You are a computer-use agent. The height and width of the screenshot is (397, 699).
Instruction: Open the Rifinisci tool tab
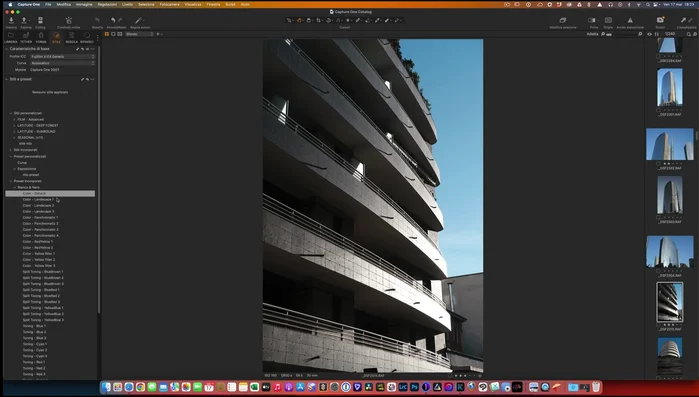pyautogui.click(x=87, y=37)
